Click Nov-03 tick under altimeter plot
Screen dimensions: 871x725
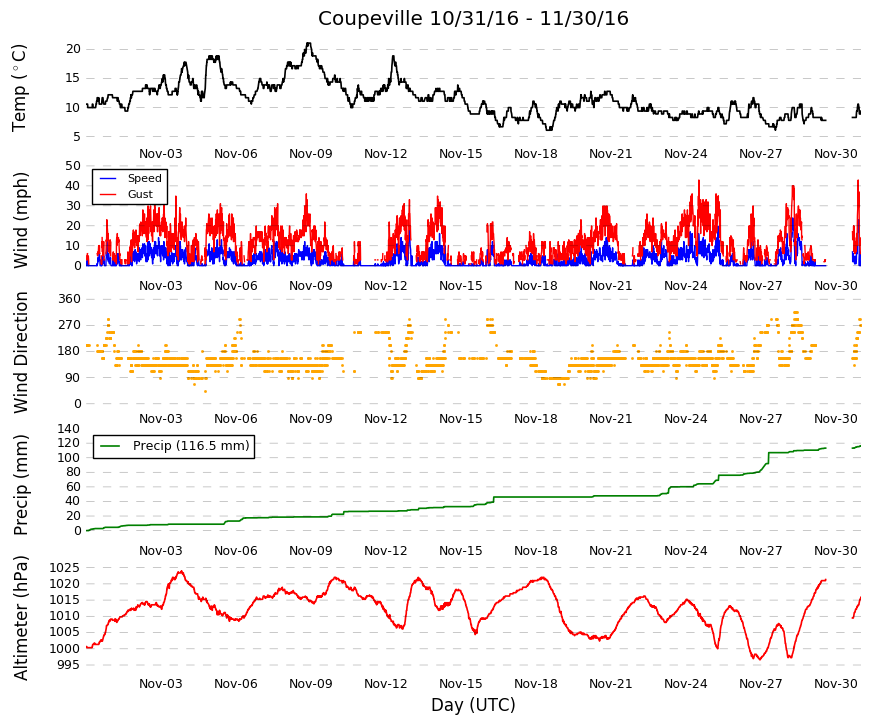coord(161,684)
